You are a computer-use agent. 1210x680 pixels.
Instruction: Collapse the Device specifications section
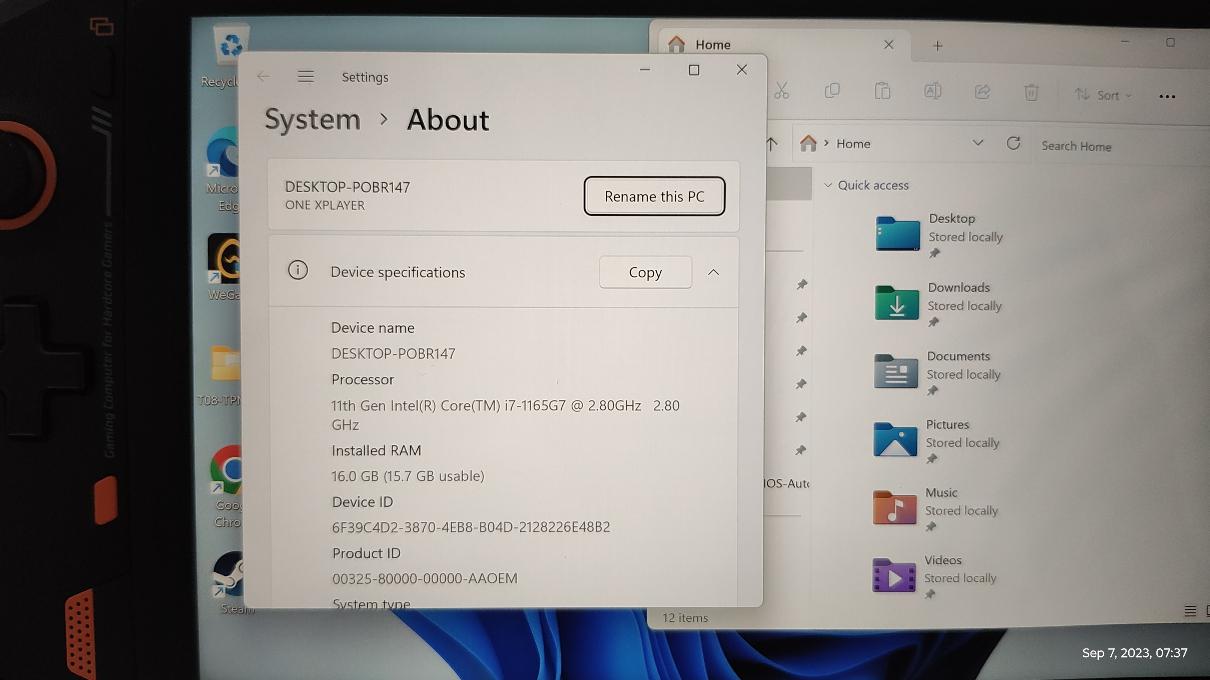713,272
